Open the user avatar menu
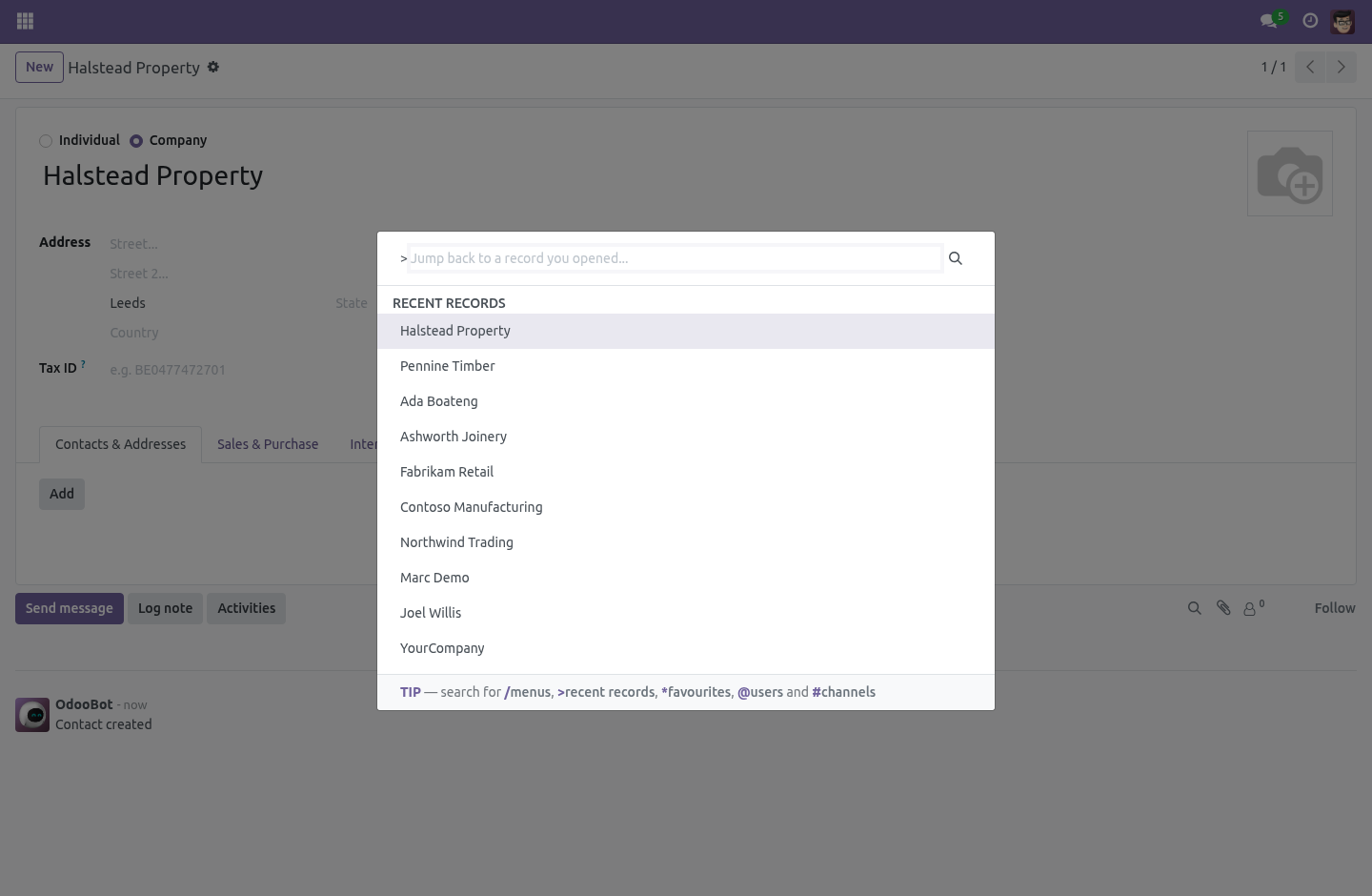The width and height of the screenshot is (1372, 896). tap(1342, 21)
